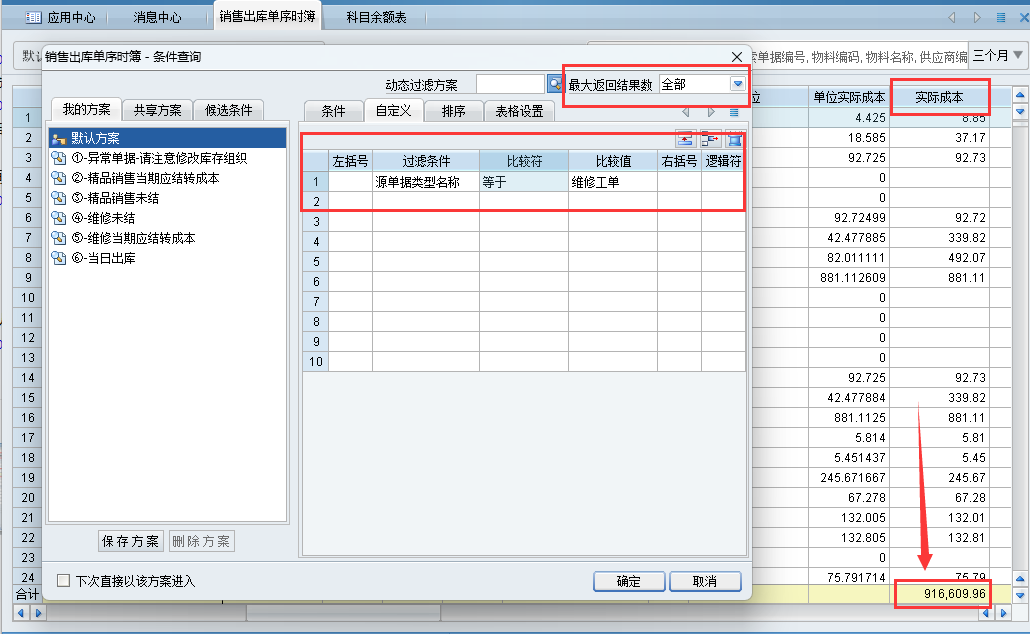Click the tab list menu icon in dialog

(734, 112)
